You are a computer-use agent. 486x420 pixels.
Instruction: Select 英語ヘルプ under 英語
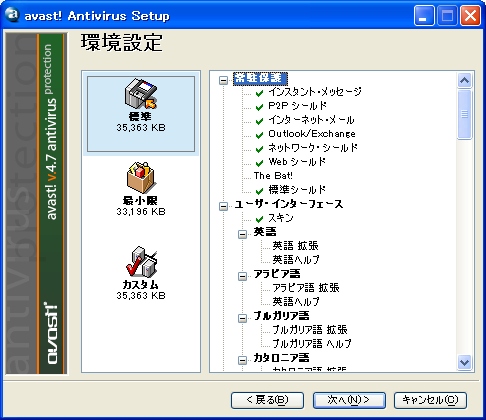tap(296, 260)
